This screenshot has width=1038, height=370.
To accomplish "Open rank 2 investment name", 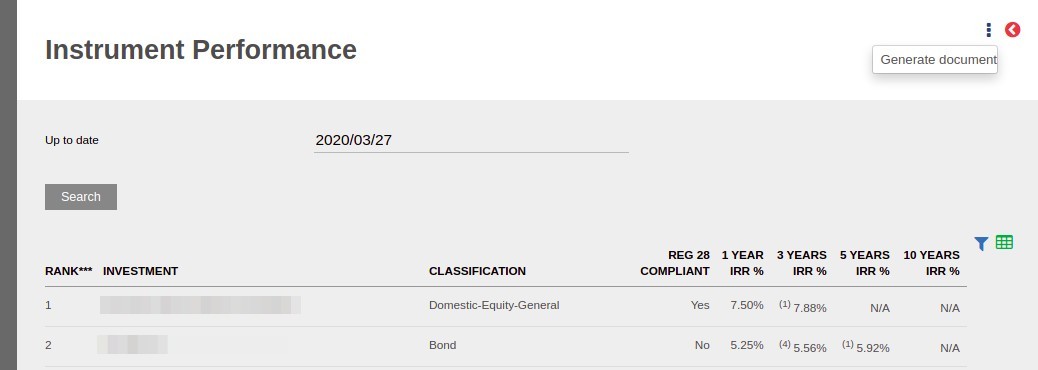I will click(x=132, y=345).
